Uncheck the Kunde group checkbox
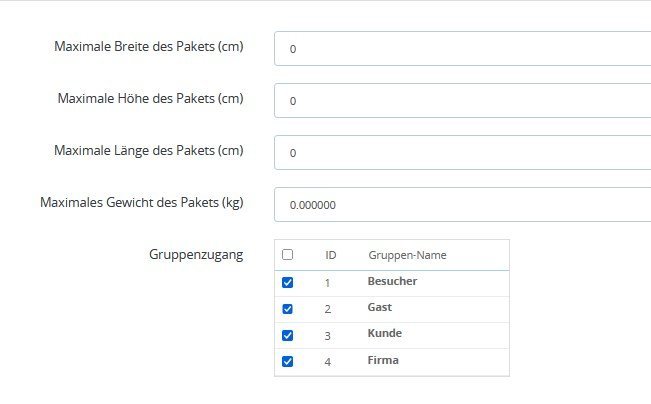 pyautogui.click(x=288, y=335)
